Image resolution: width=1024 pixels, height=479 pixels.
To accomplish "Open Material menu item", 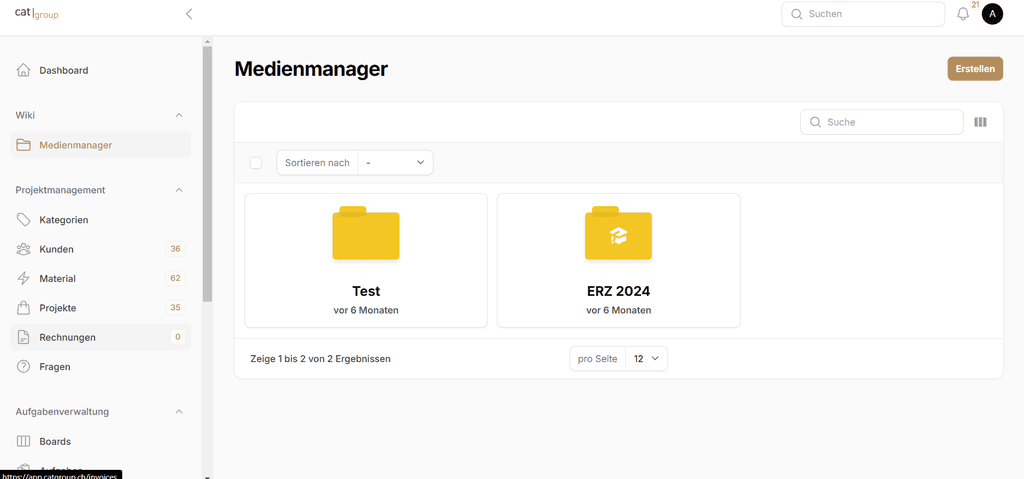I will tap(101, 278).
